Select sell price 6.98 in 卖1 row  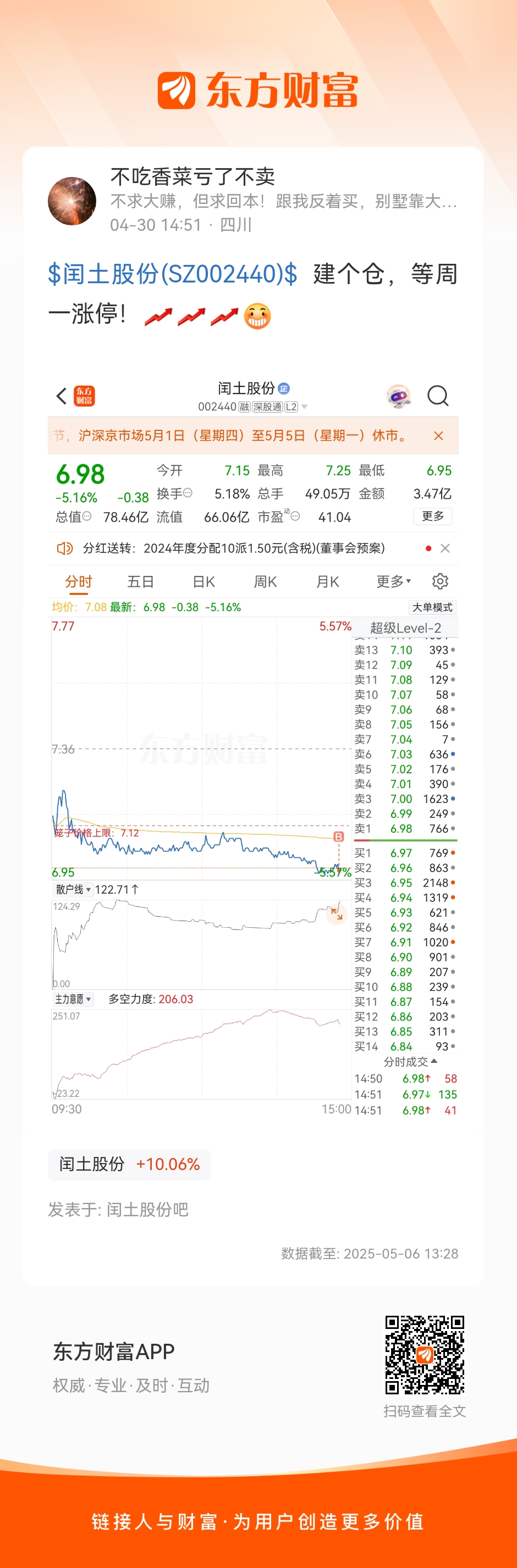click(x=402, y=829)
